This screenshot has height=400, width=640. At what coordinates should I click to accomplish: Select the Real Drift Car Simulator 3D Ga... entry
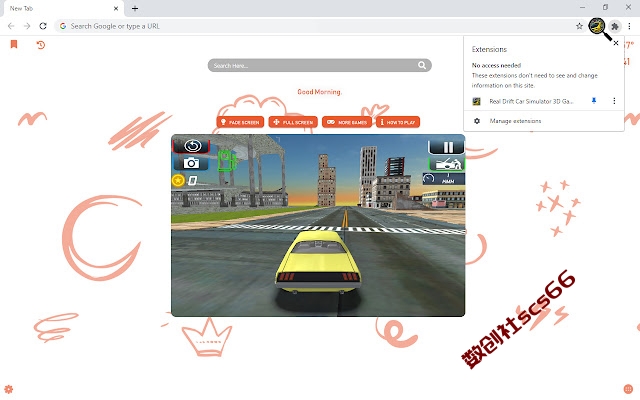(531, 101)
